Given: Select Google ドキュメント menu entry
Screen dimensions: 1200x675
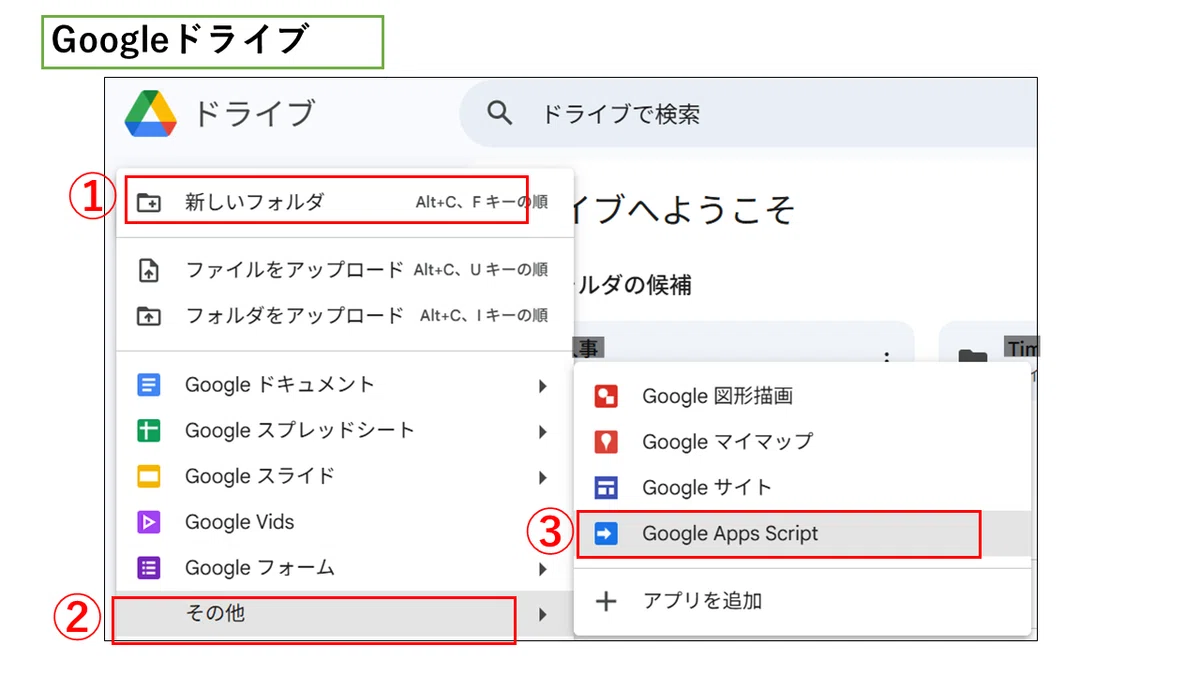Looking at the screenshot, I should (345, 385).
